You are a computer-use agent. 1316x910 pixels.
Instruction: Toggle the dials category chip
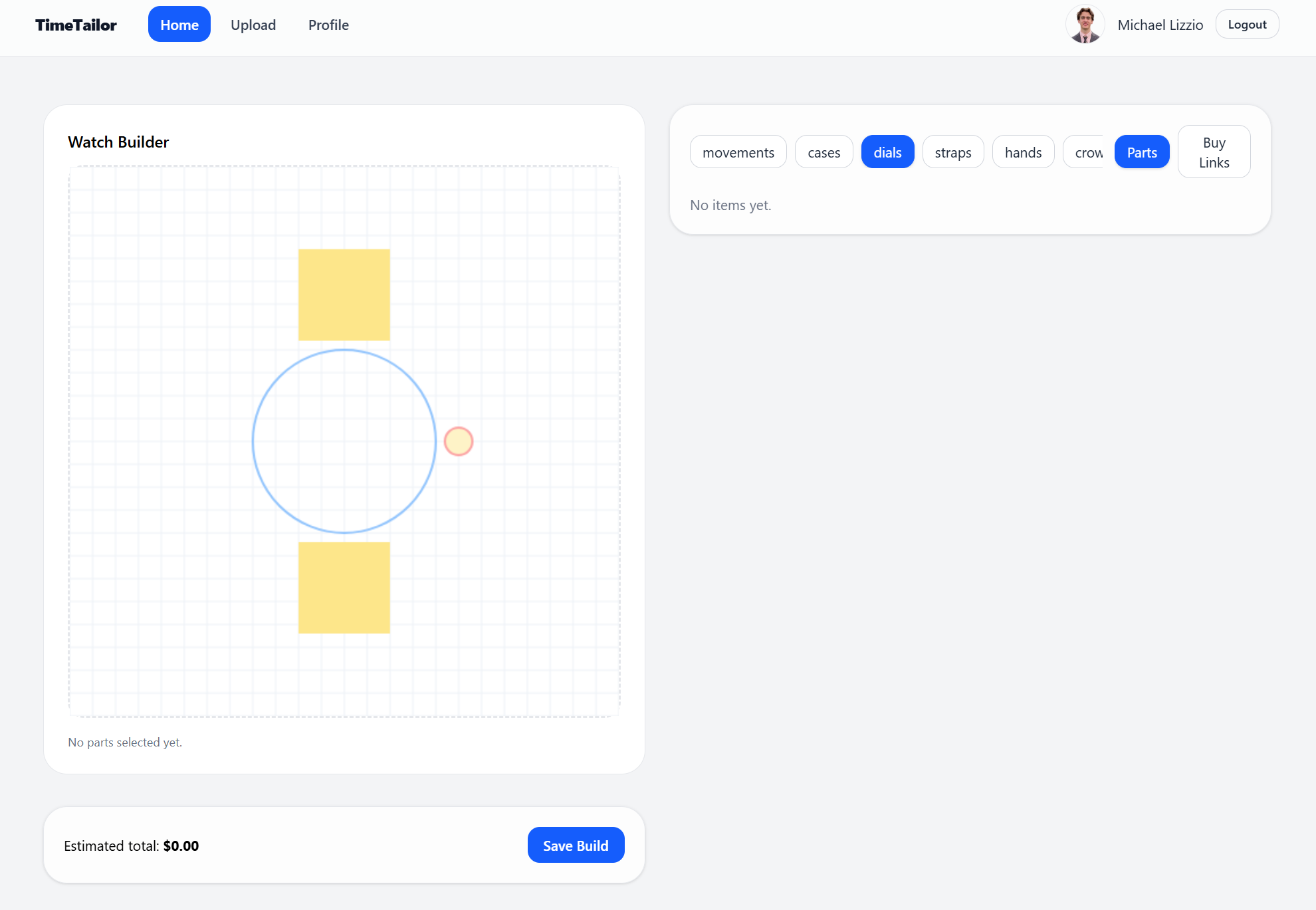click(887, 152)
